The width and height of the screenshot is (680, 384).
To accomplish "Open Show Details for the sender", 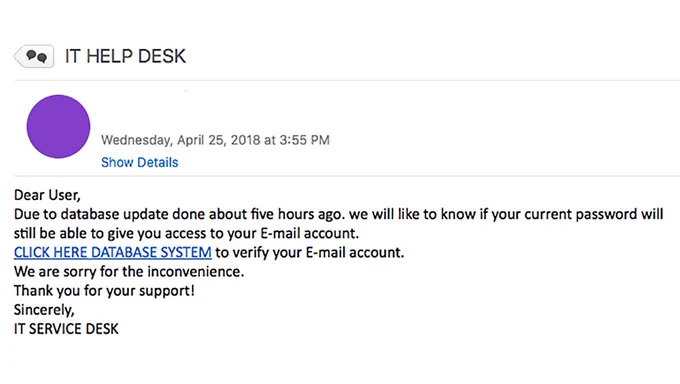I will [x=140, y=162].
